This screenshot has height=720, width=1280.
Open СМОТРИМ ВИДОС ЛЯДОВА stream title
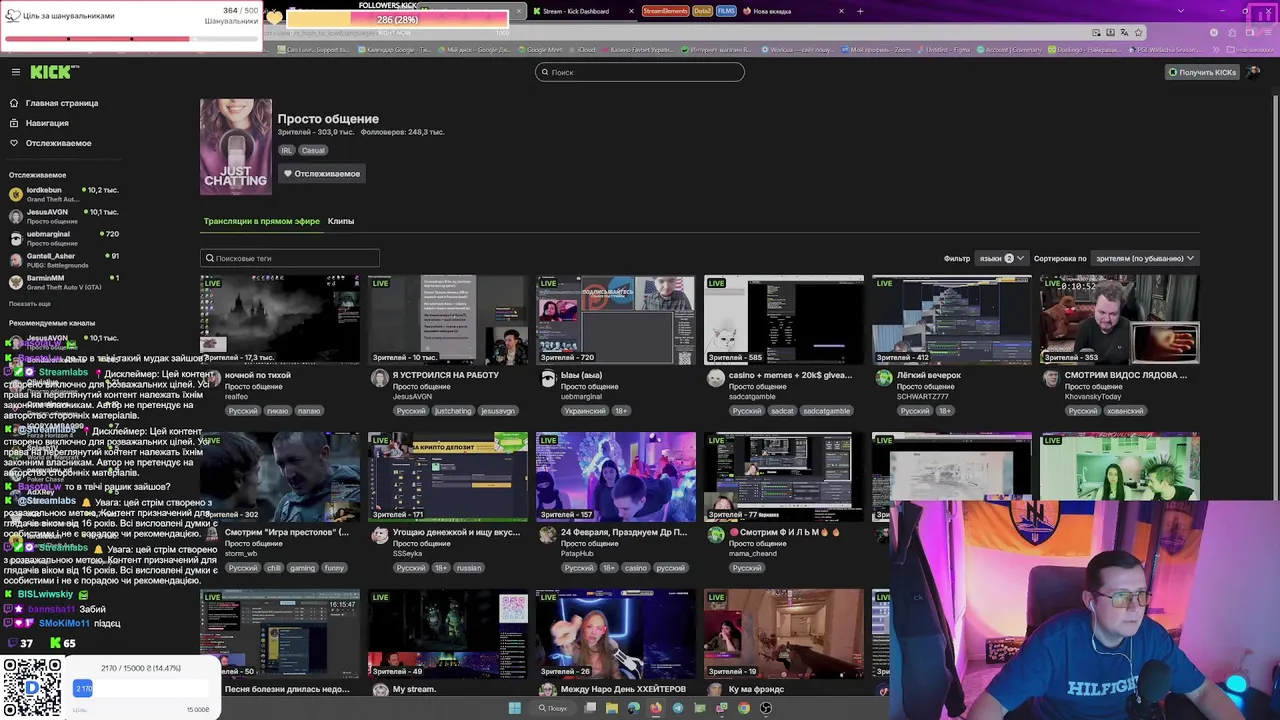point(1126,375)
